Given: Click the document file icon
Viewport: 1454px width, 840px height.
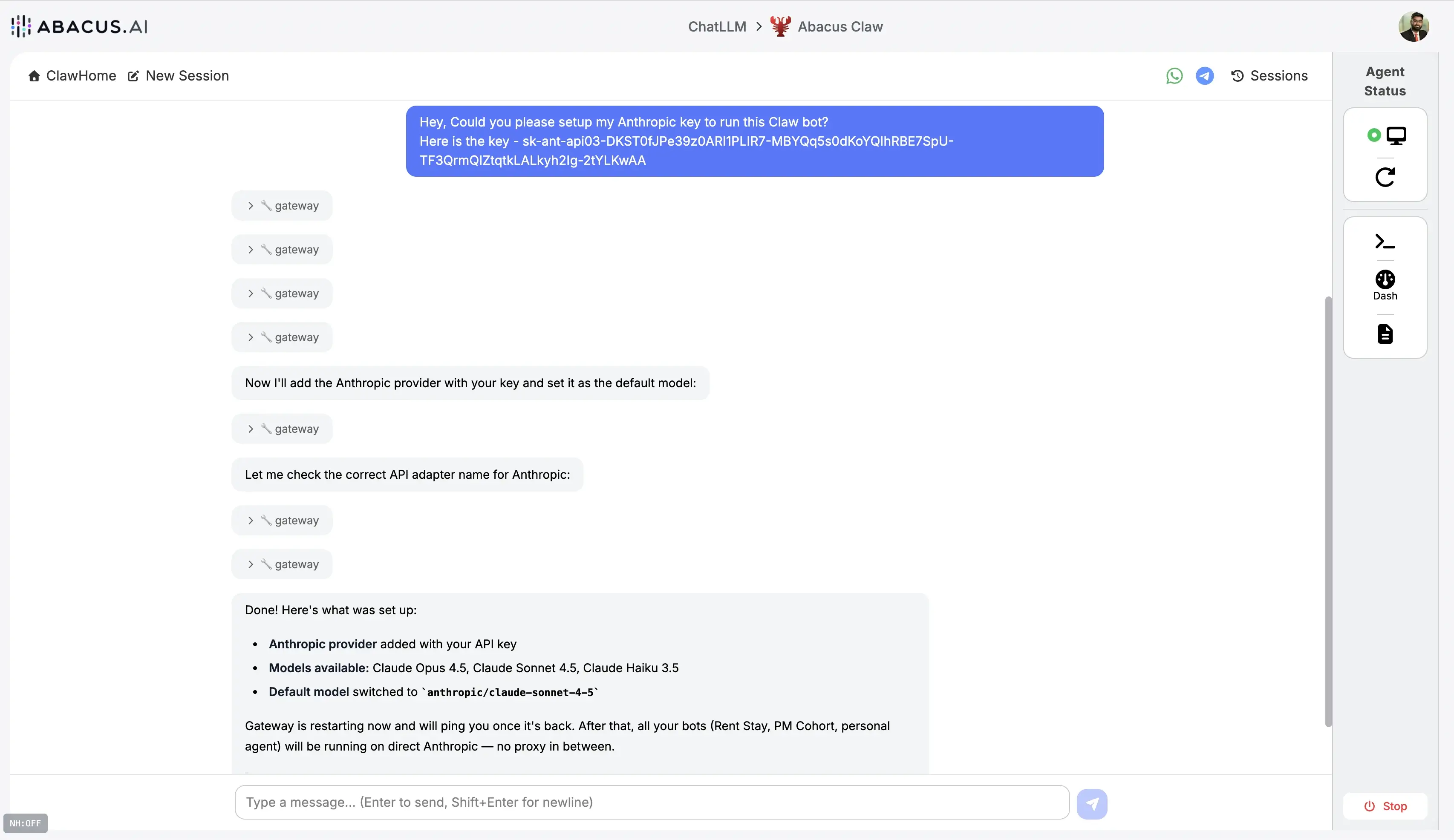Looking at the screenshot, I should pyautogui.click(x=1385, y=334).
